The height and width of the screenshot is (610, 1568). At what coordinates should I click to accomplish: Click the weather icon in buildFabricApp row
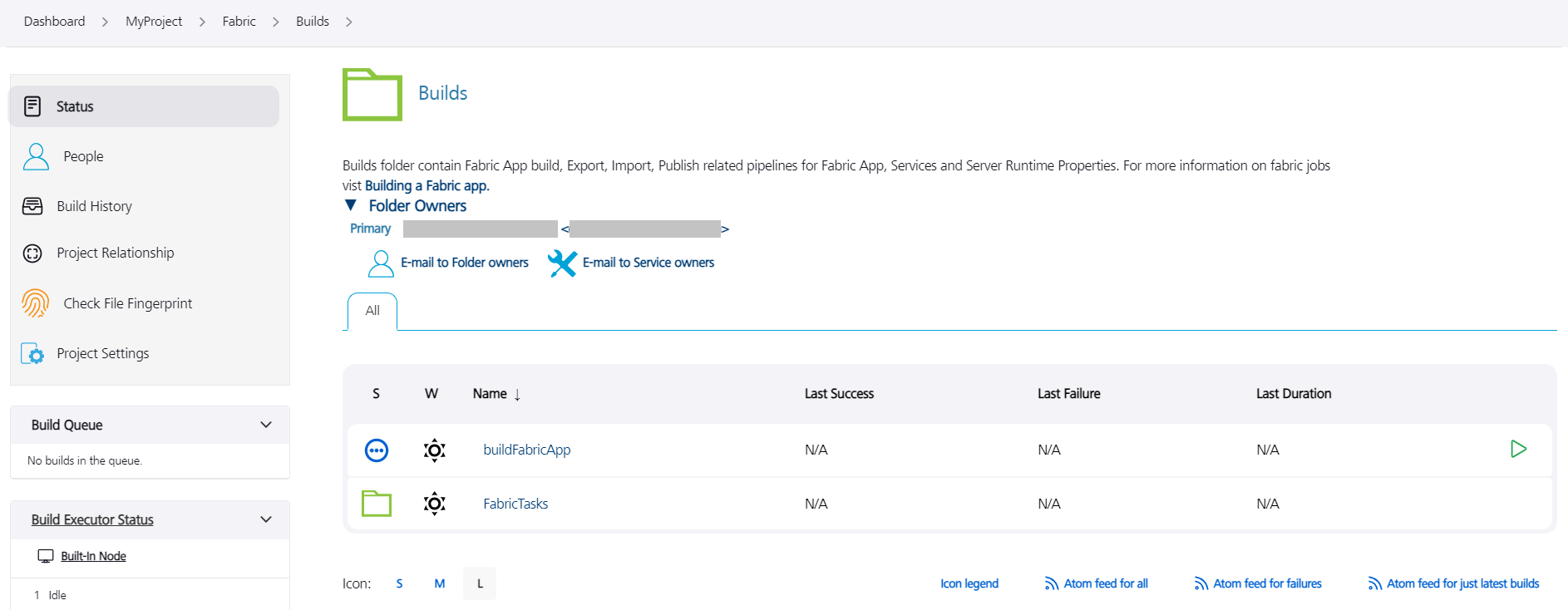(434, 450)
